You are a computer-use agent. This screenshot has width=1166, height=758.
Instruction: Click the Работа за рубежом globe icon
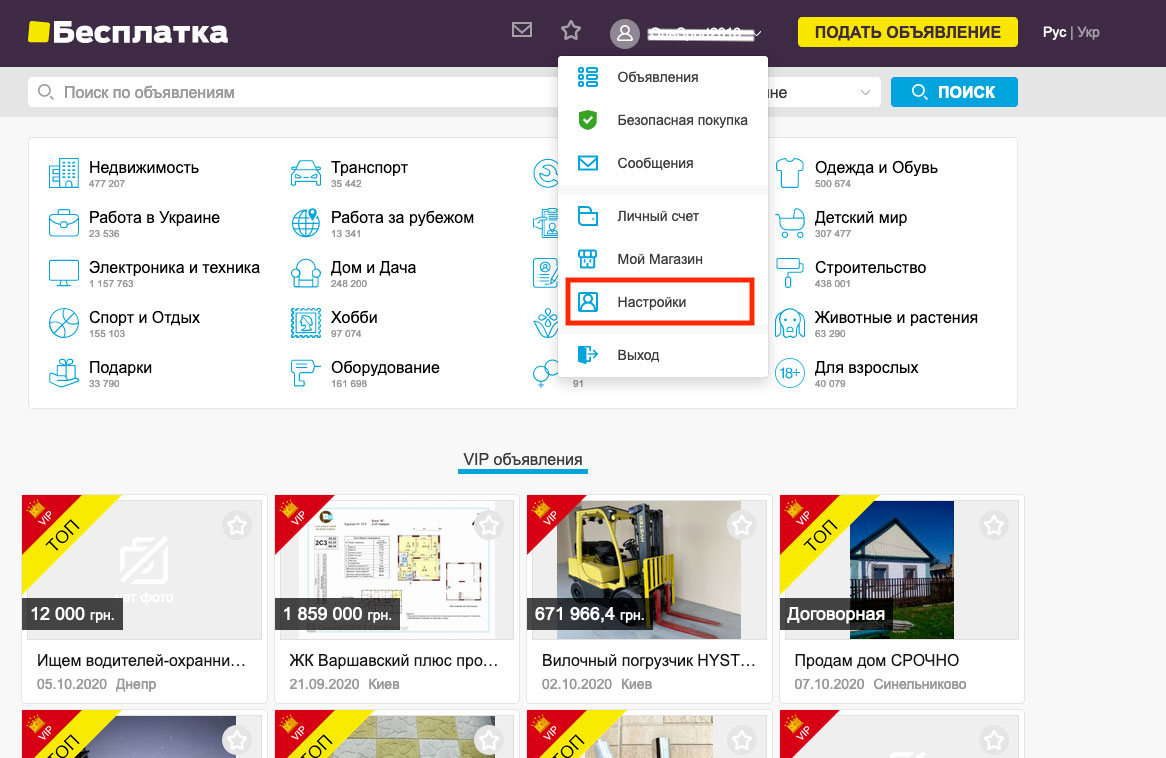click(306, 223)
